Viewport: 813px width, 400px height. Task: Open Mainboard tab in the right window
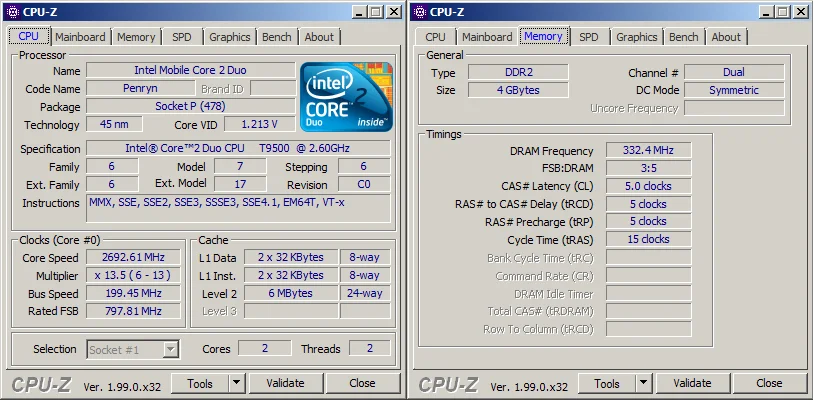pos(487,37)
